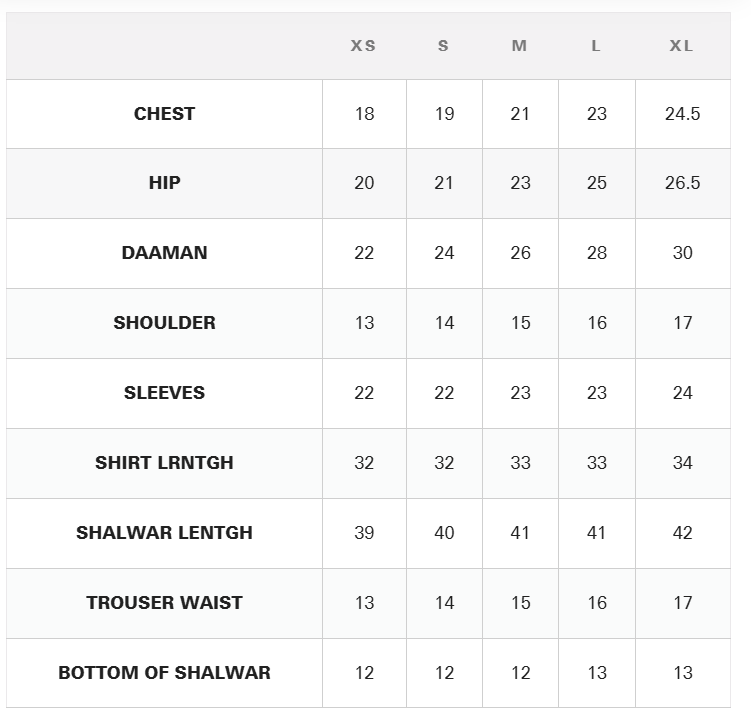Screen dimensions: 751x722
Task: Click the TROUSER WAIST row label
Action: pos(164,603)
